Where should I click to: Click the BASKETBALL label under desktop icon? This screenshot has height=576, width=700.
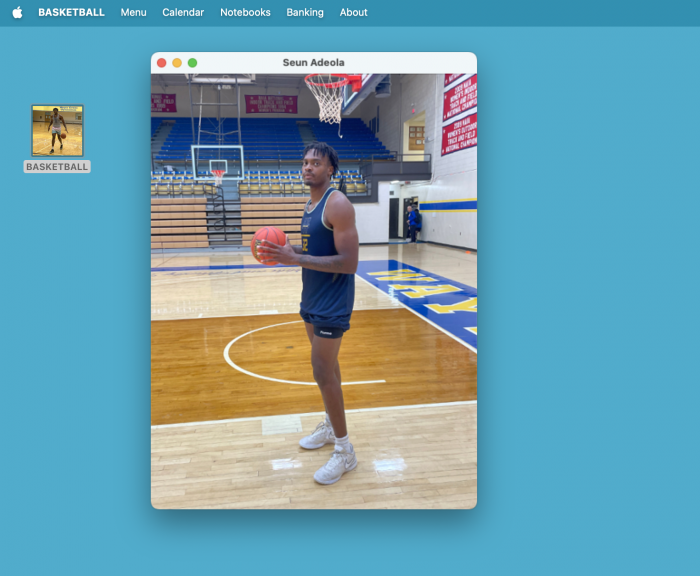57,167
